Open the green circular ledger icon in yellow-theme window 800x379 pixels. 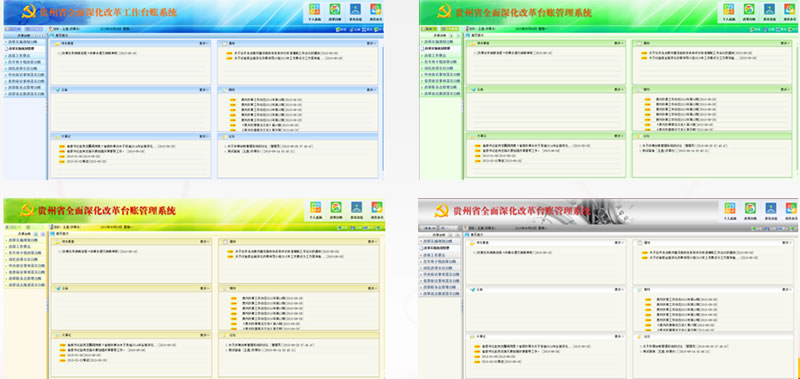point(336,207)
